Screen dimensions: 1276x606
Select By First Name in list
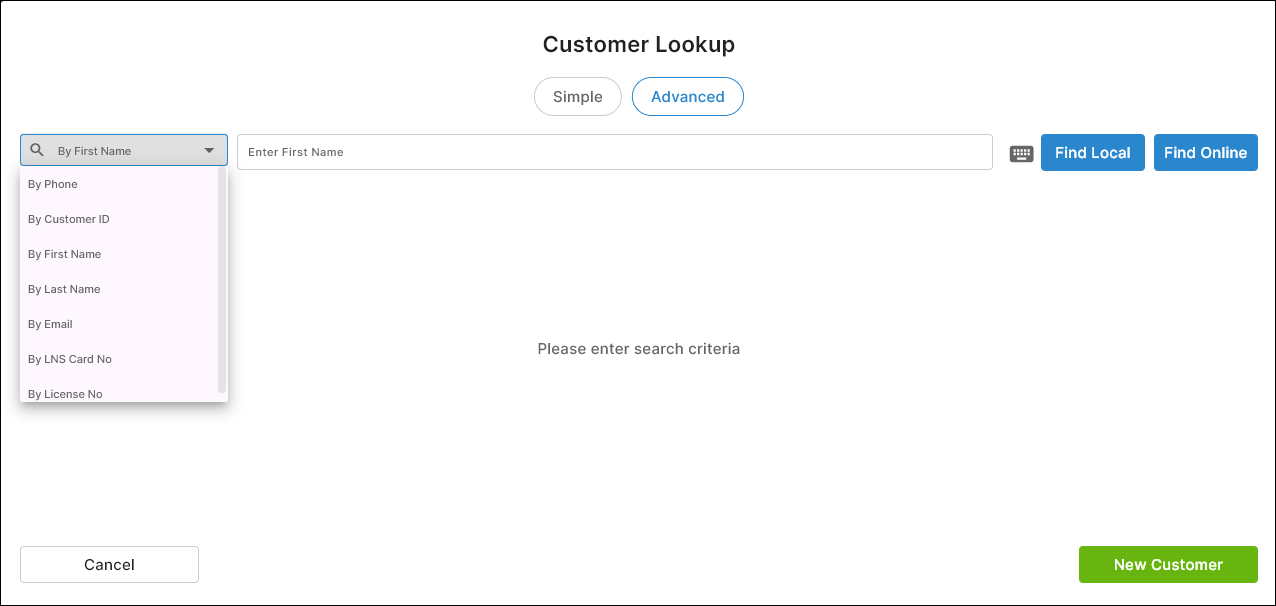[x=119, y=254]
